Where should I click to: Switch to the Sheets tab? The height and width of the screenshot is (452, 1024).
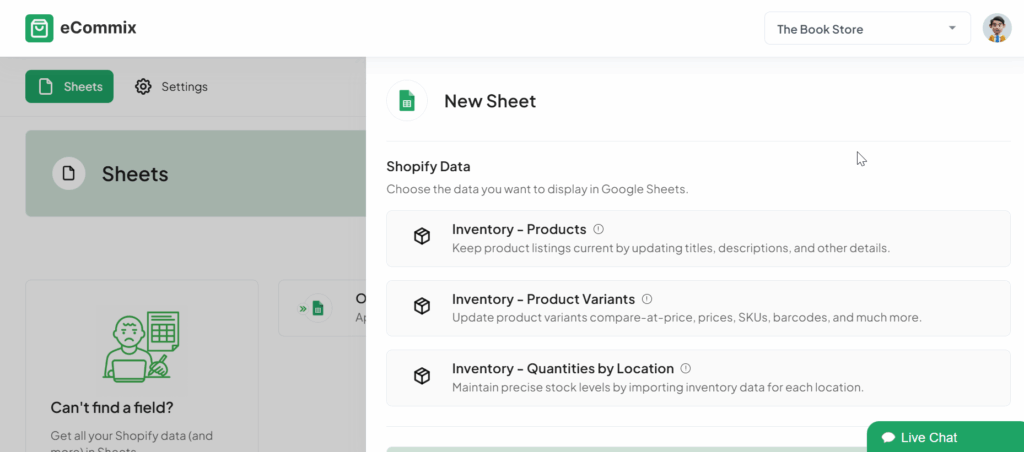click(69, 86)
